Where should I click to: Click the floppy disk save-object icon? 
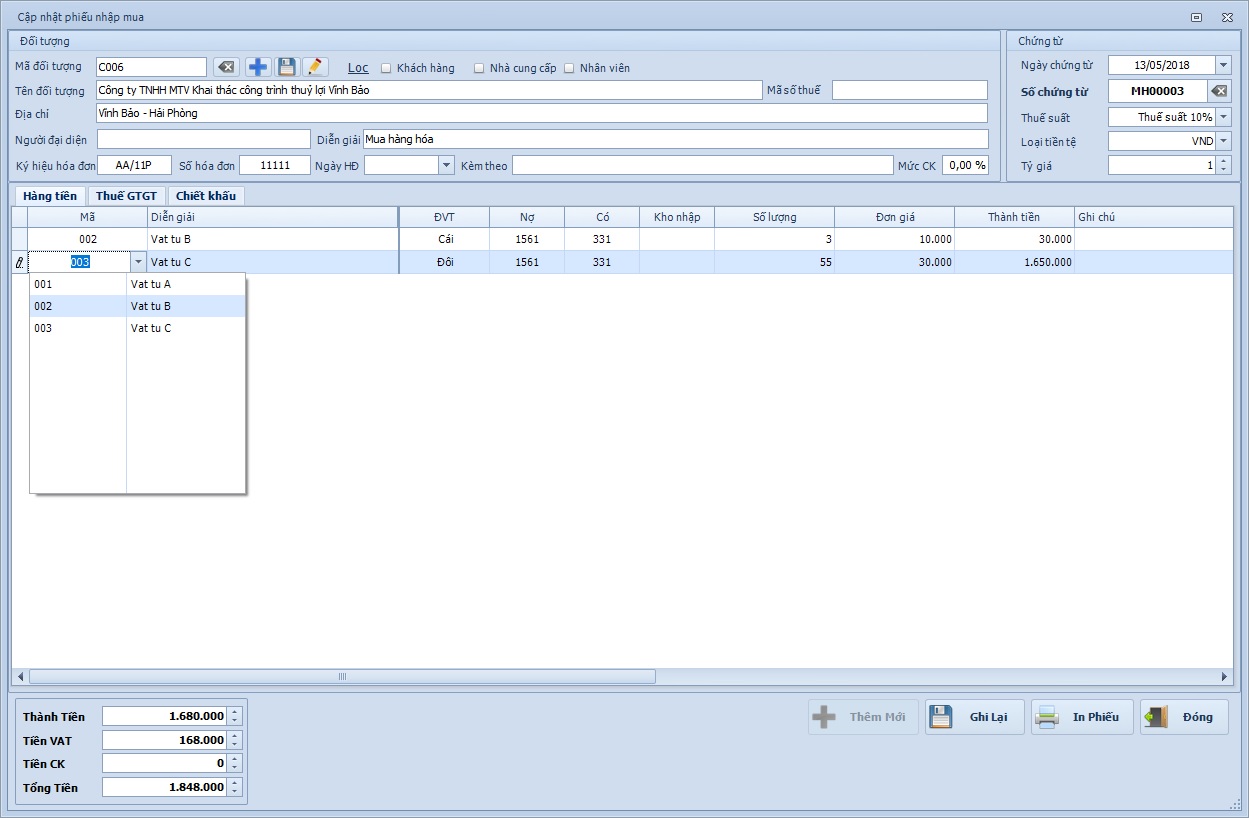coord(287,67)
